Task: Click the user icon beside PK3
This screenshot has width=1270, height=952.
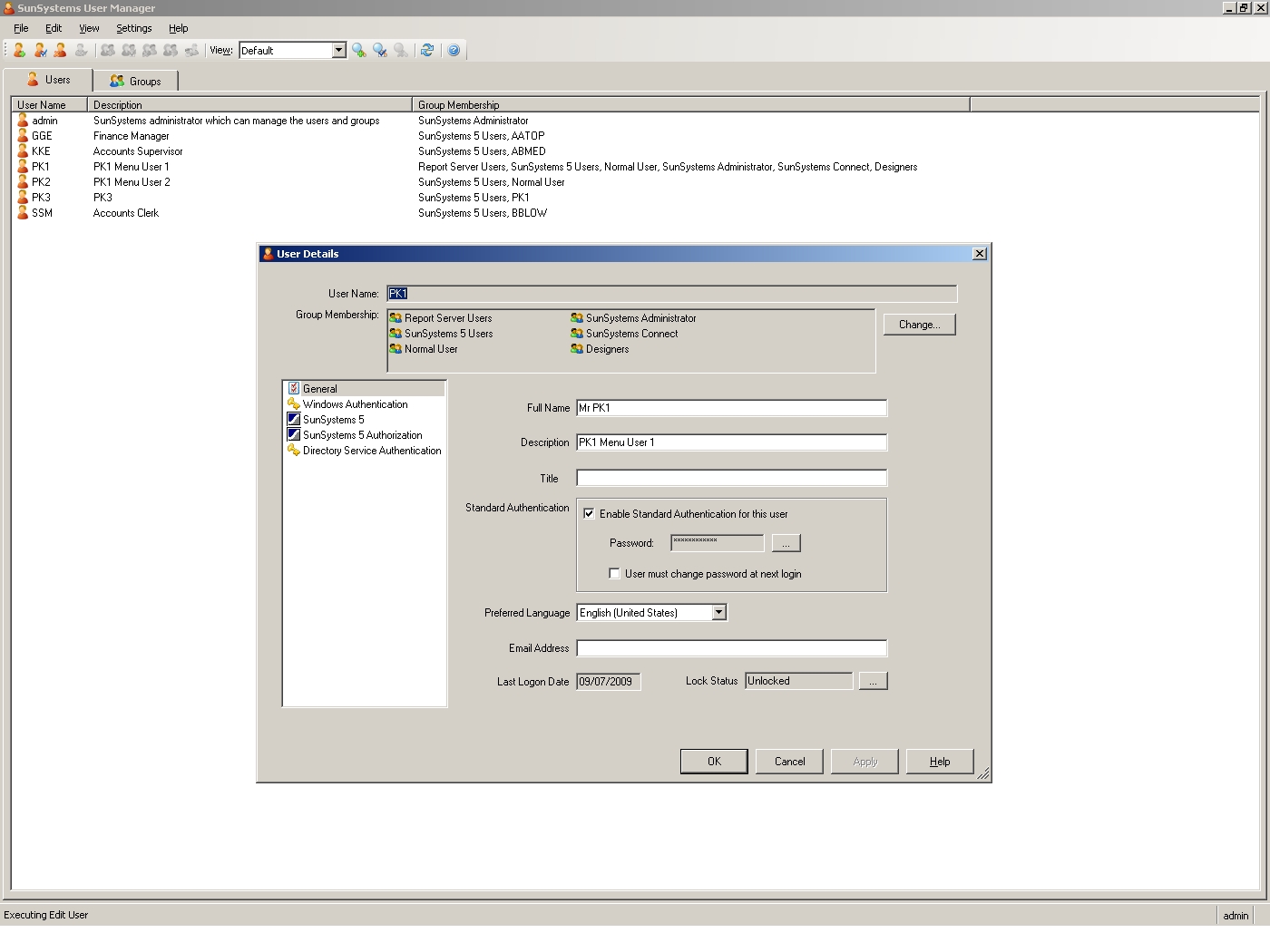Action: (23, 197)
